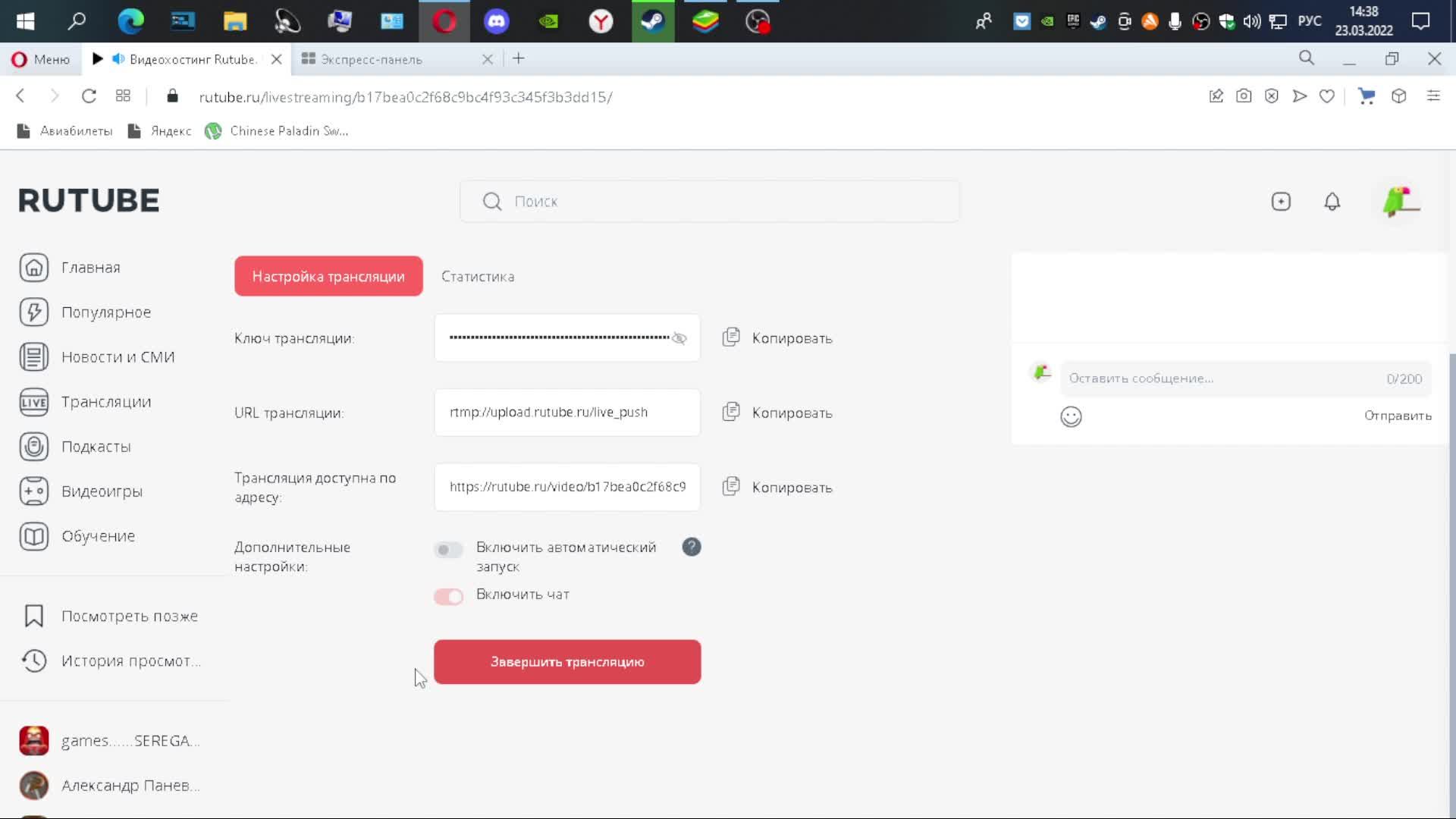Viewport: 1456px width, 819px height.
Task: Open Opera easy setup sliders icon
Action: point(1433,96)
